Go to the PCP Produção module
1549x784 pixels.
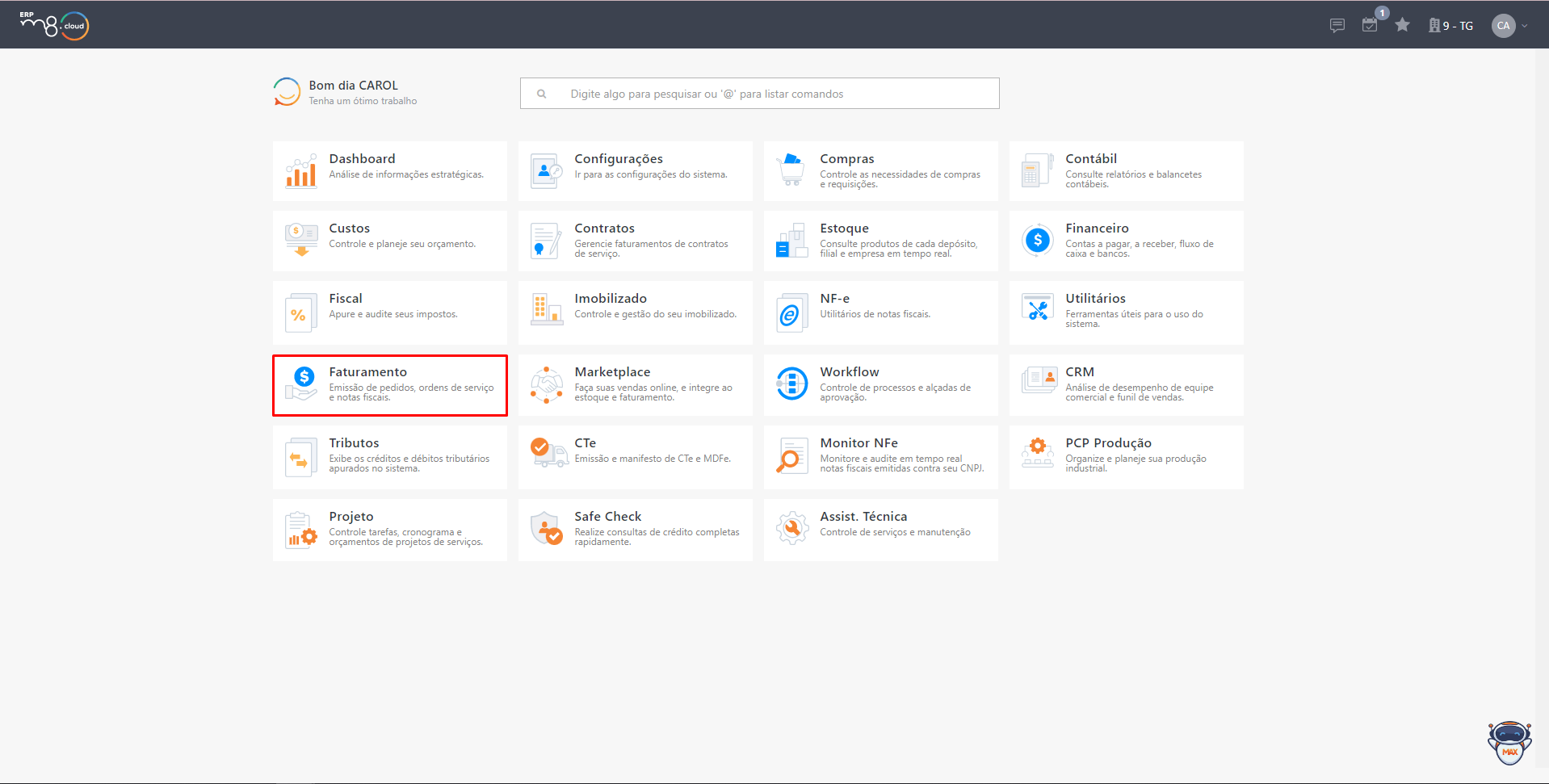coord(1127,457)
